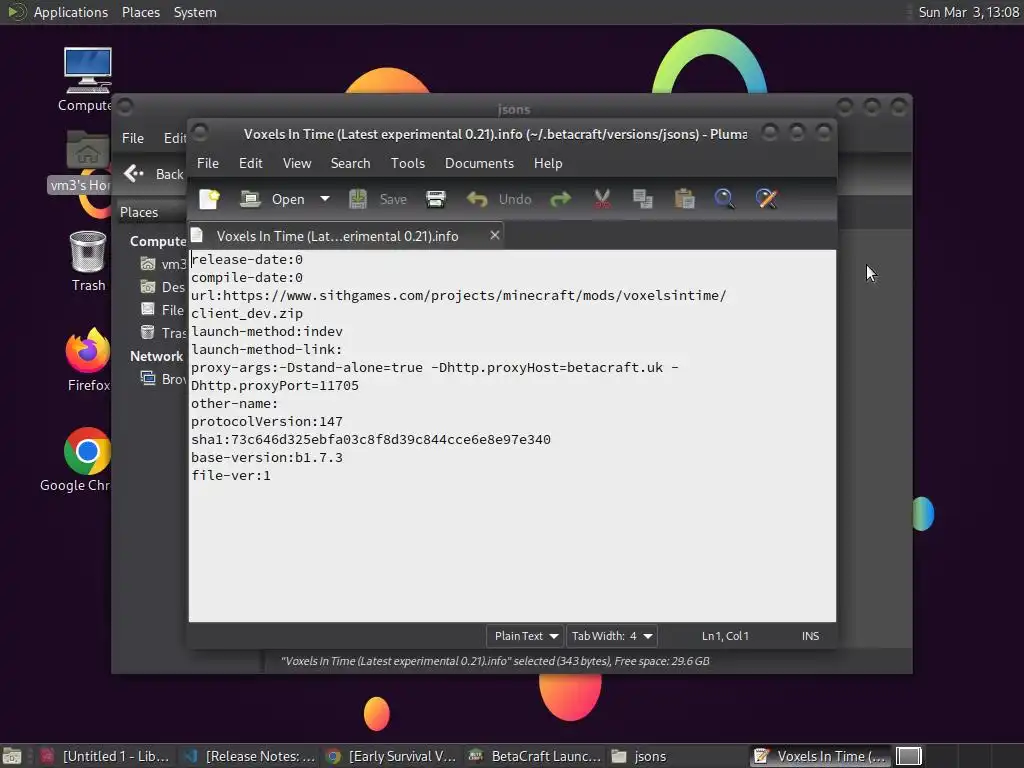Click the sha1 hash line in editor
The width and height of the screenshot is (1024, 768).
[370, 440]
